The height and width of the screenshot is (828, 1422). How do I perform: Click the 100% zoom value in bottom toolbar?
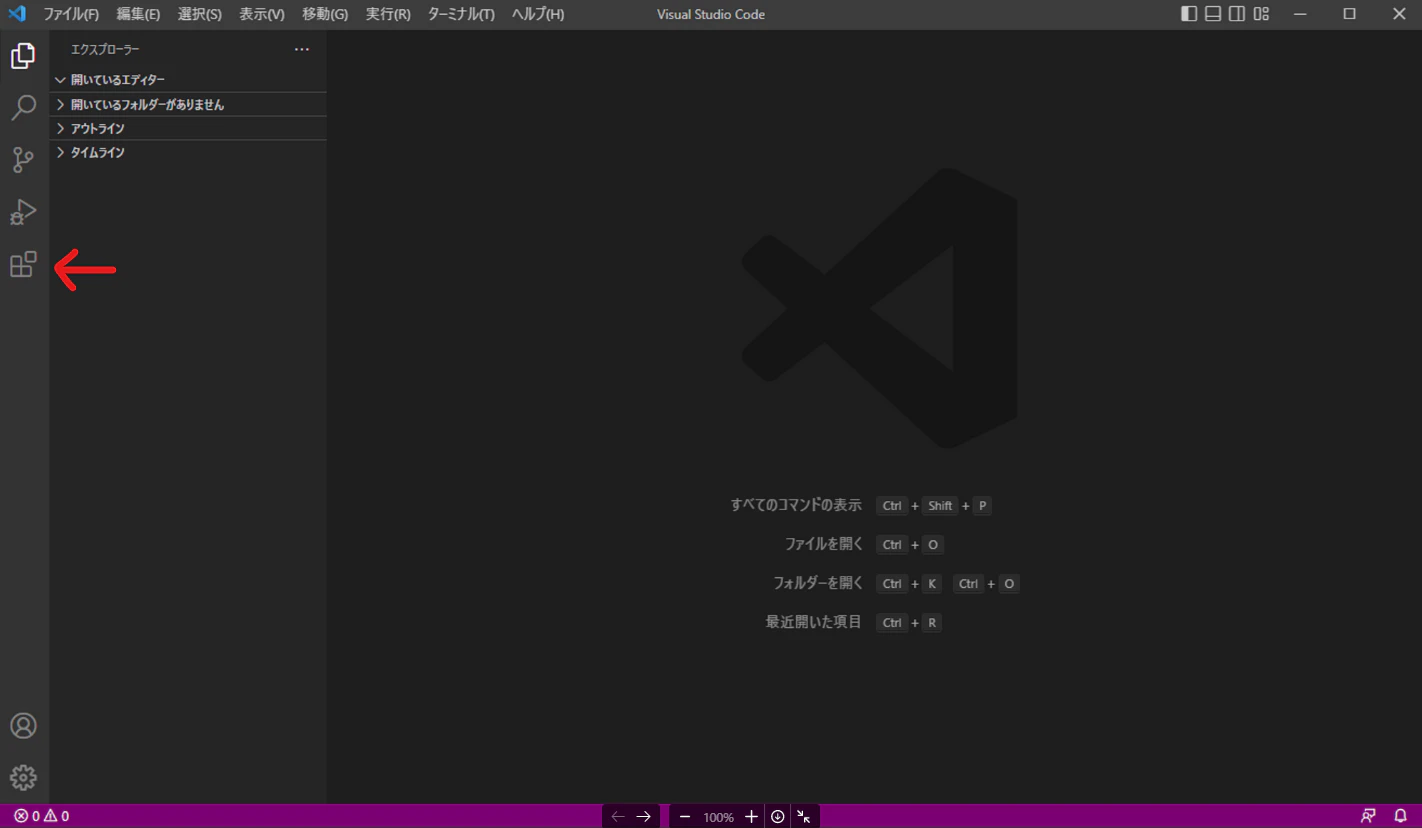[x=718, y=817]
